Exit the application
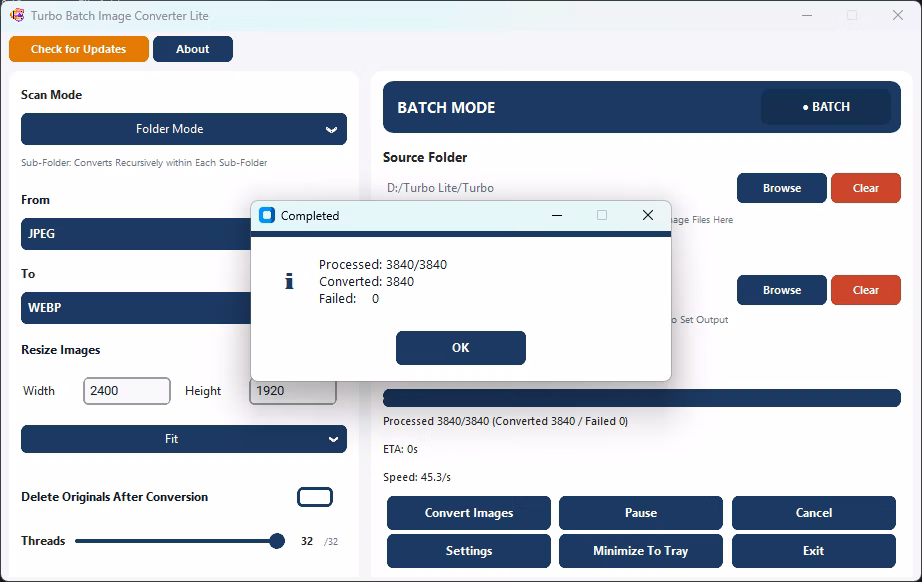922x582 pixels. click(814, 551)
